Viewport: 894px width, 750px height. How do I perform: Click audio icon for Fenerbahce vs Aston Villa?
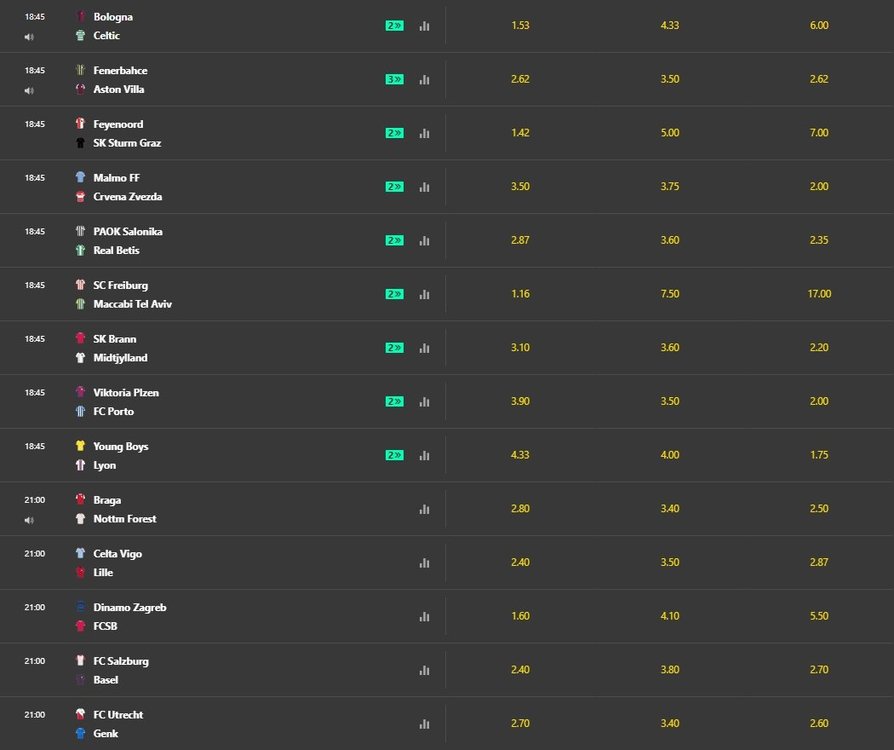click(x=29, y=91)
